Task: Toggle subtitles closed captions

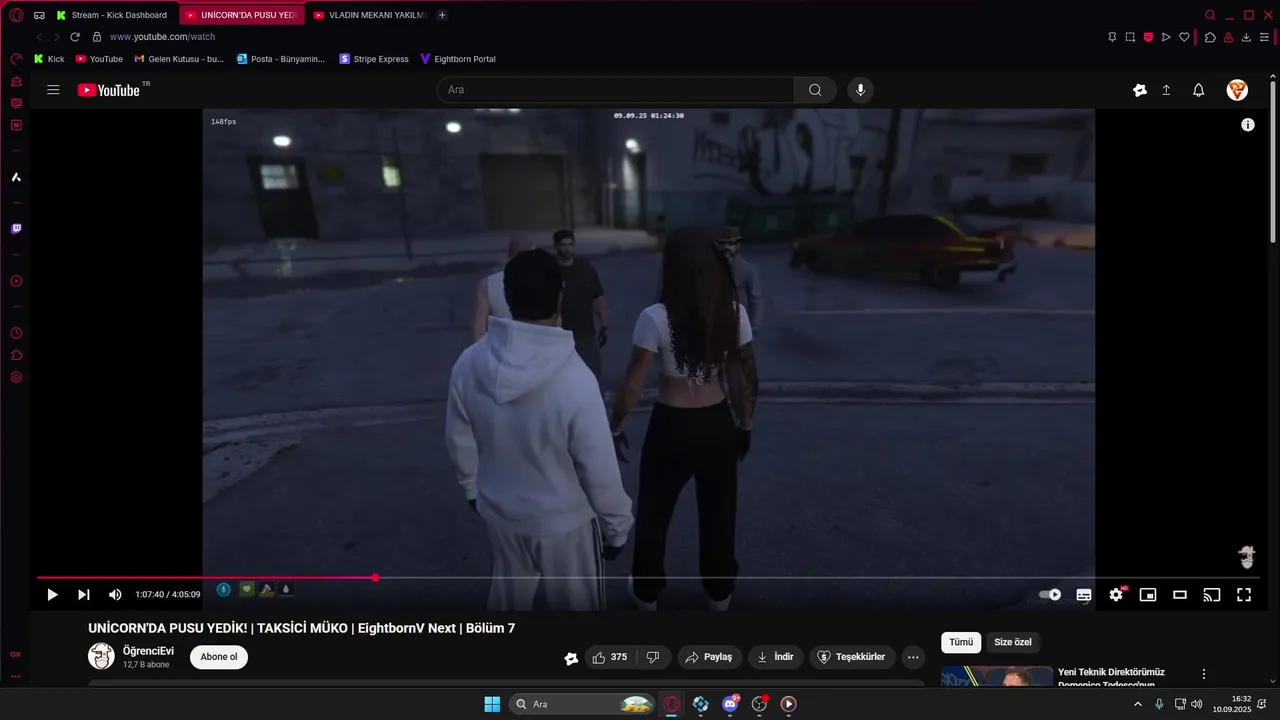Action: click(1084, 595)
